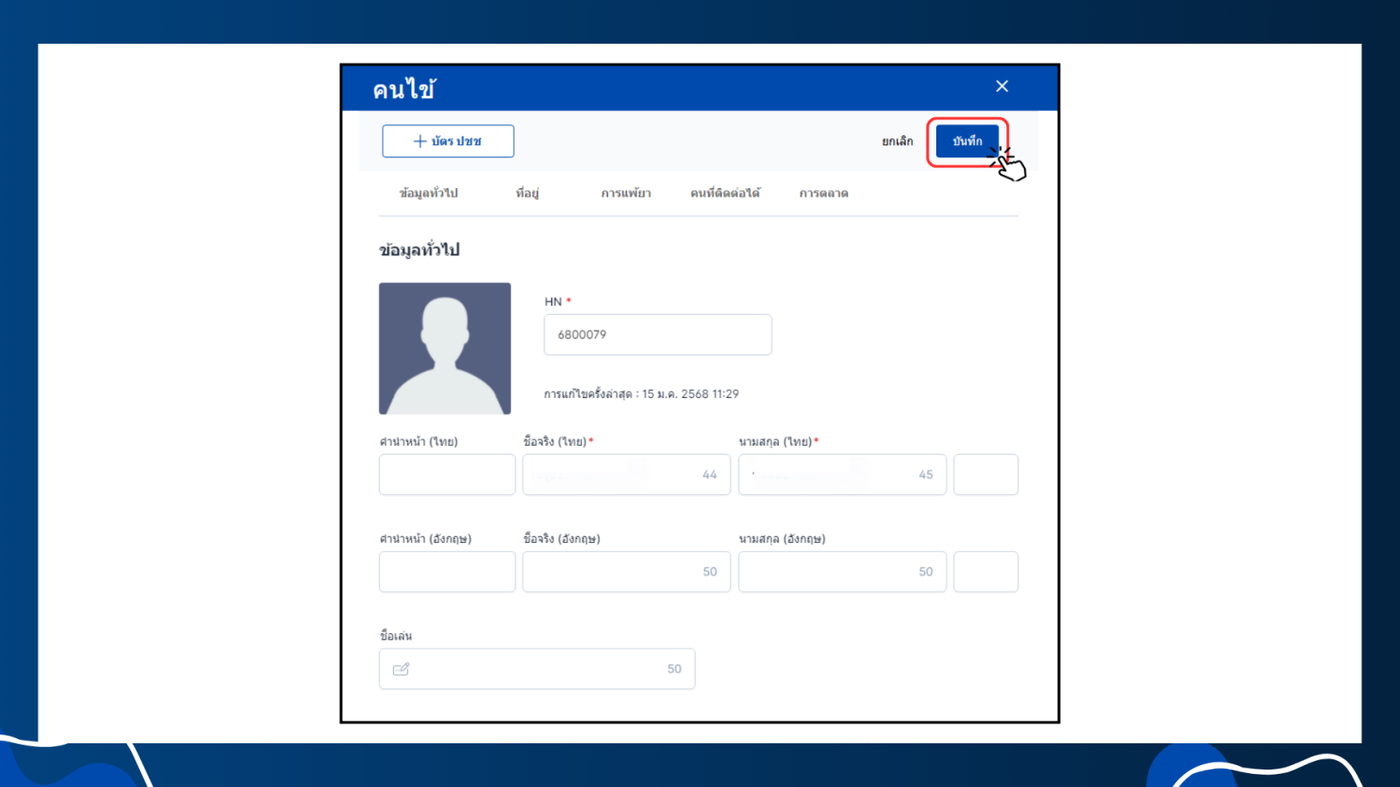Click the small box after นามสกุล (ไทย)
The image size is (1400, 787).
coord(986,475)
